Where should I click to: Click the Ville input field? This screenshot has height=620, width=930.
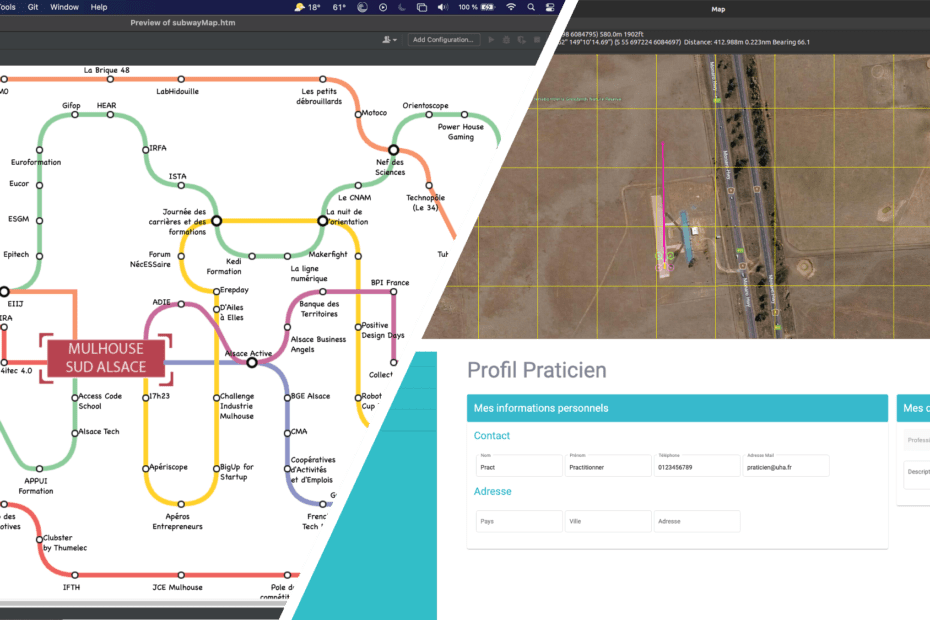608,522
